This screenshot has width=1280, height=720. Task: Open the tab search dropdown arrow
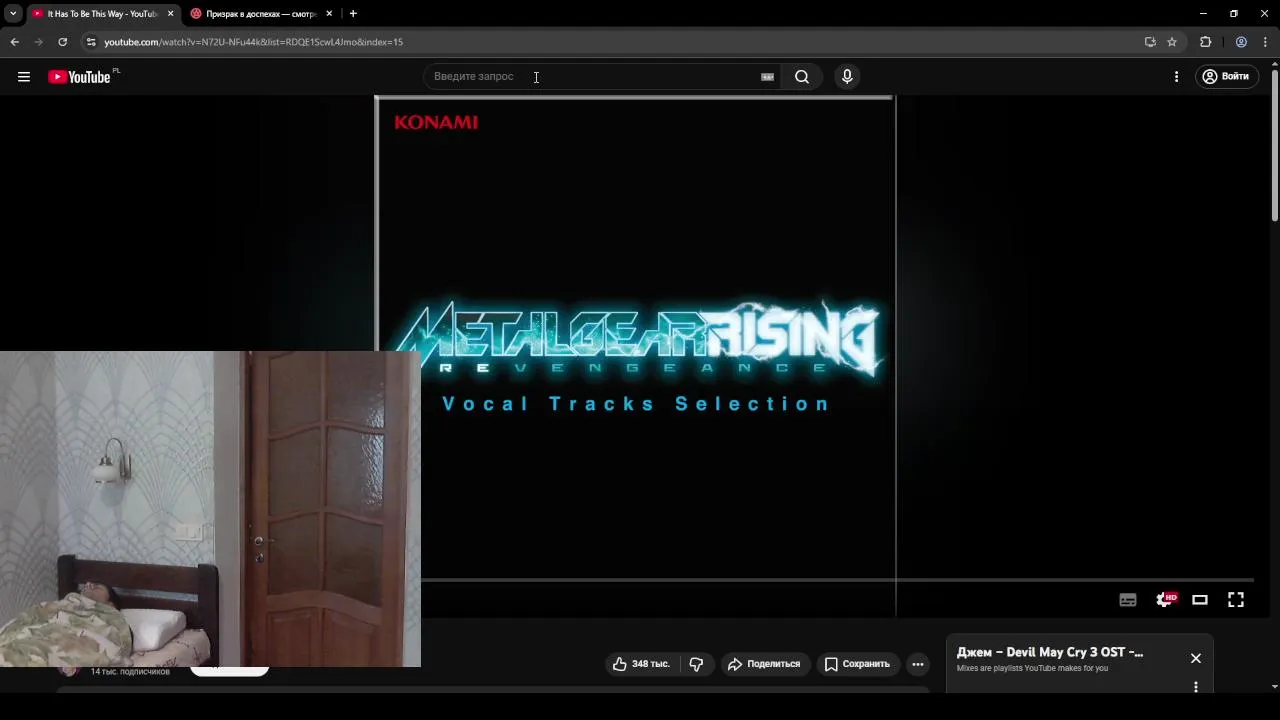coord(13,14)
